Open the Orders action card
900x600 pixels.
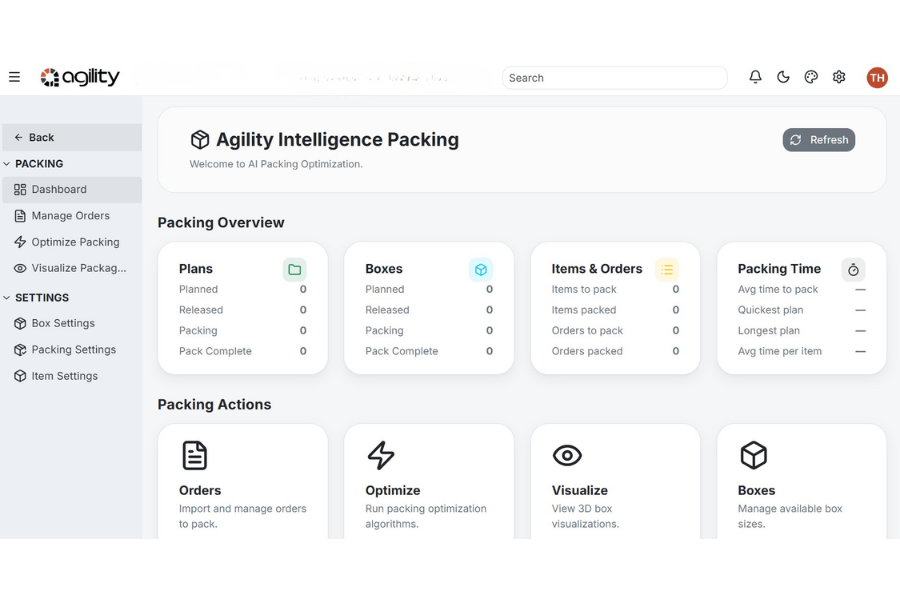tap(243, 481)
